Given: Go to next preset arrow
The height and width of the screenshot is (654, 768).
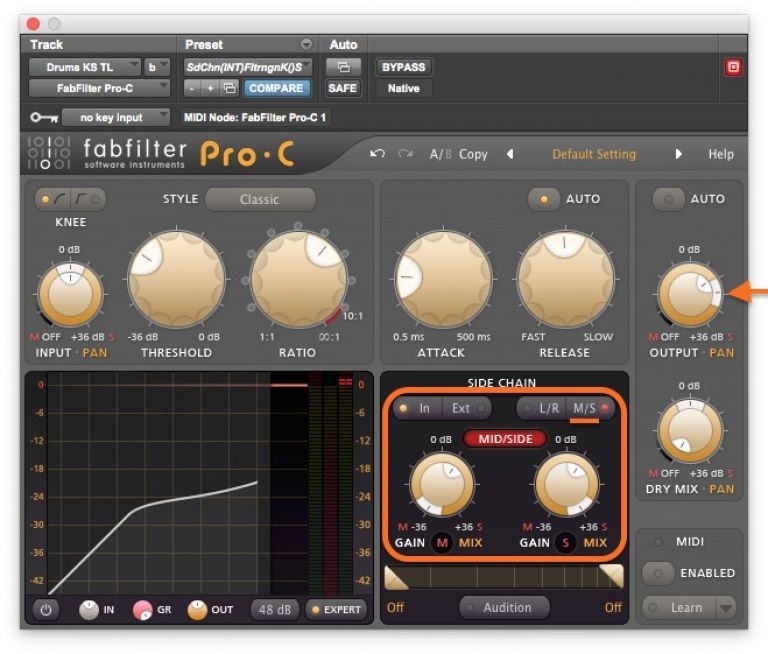Looking at the screenshot, I should (x=678, y=154).
